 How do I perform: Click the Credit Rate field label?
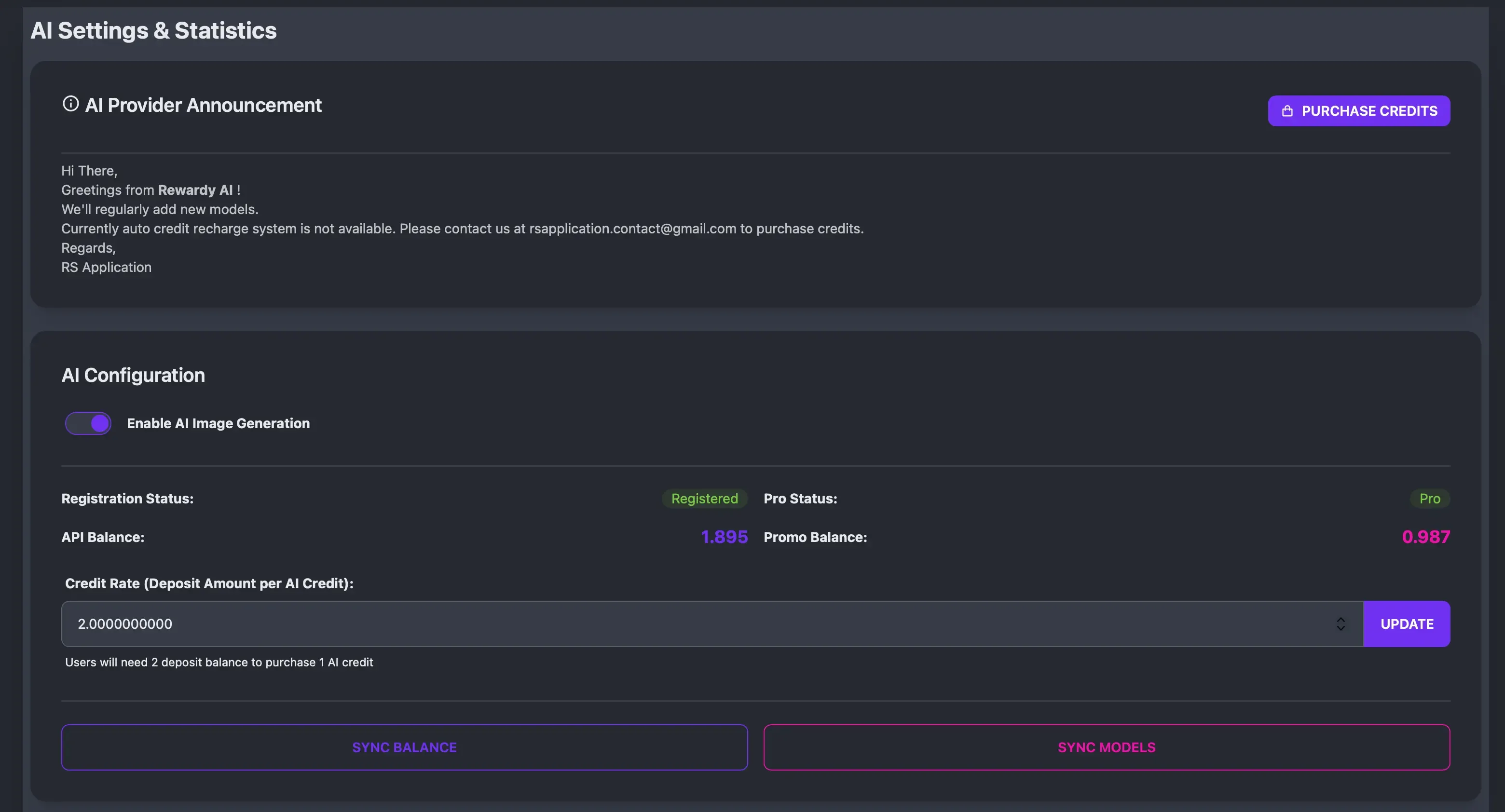pos(209,583)
